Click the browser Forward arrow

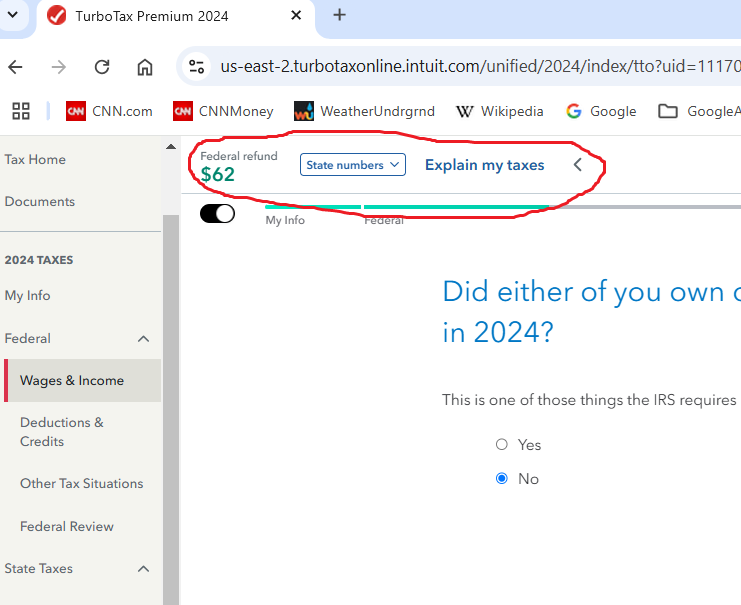pyautogui.click(x=59, y=67)
